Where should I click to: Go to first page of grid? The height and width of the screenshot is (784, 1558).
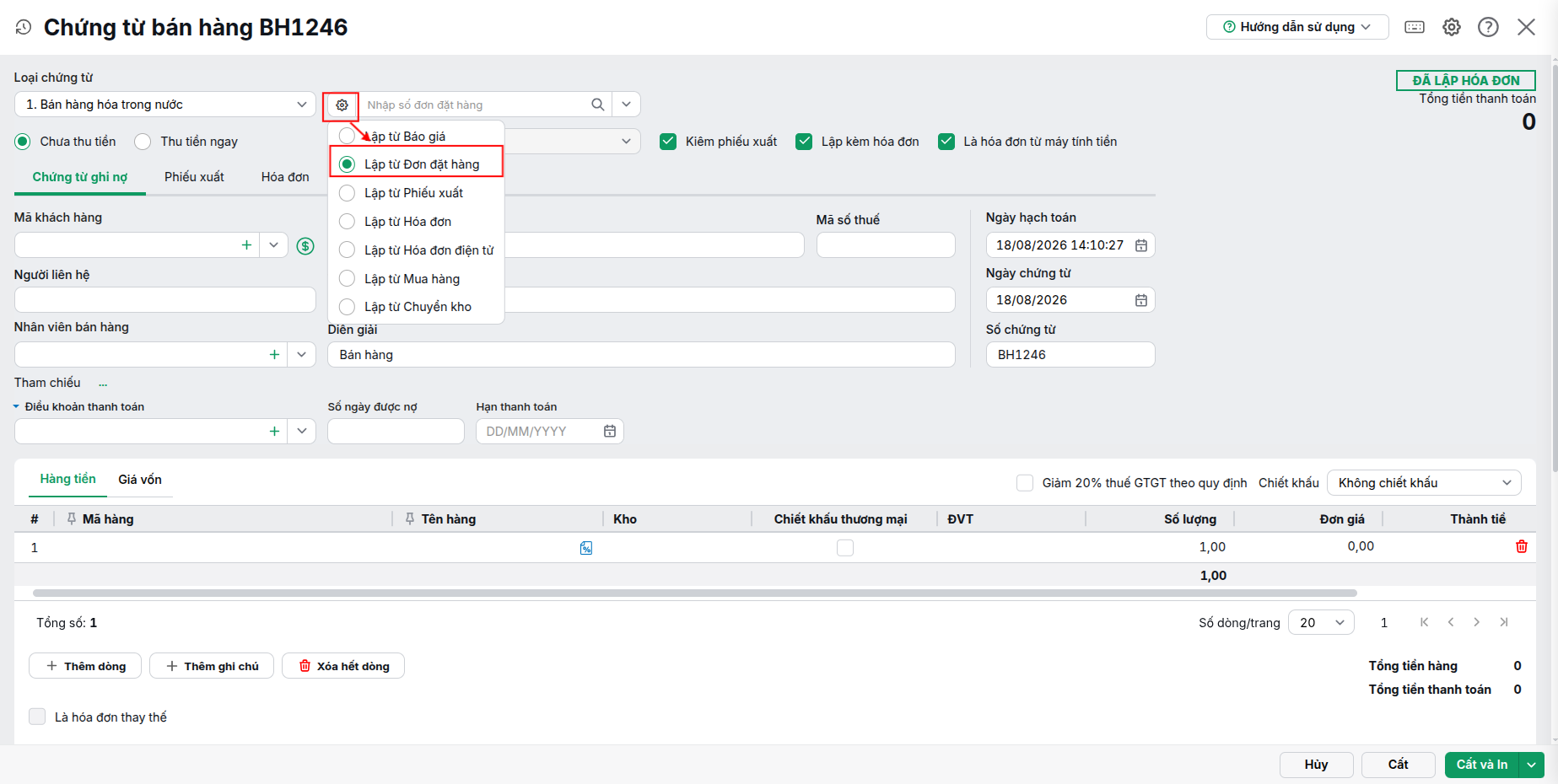[x=1425, y=622]
